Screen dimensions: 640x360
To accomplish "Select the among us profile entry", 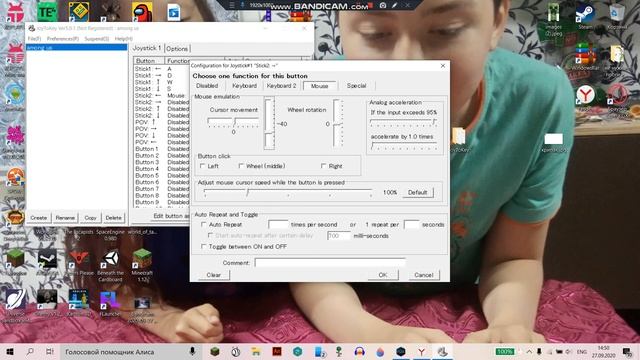I will [76, 47].
